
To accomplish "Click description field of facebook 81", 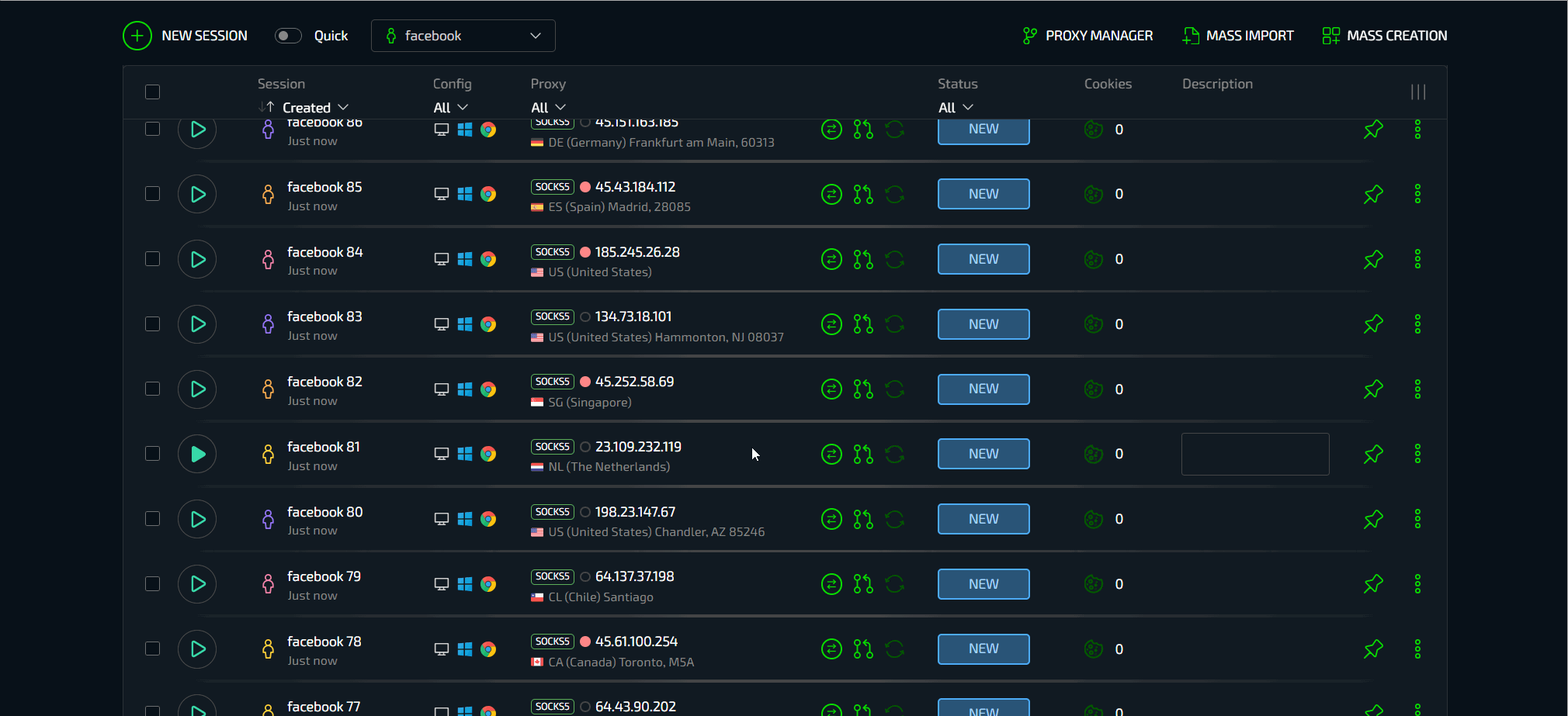I will coord(1254,454).
